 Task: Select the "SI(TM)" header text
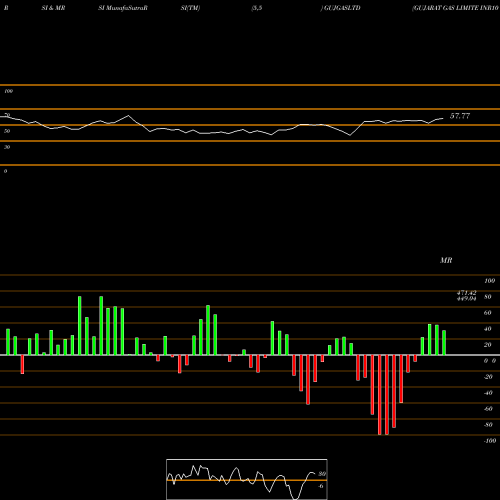pos(190,8)
